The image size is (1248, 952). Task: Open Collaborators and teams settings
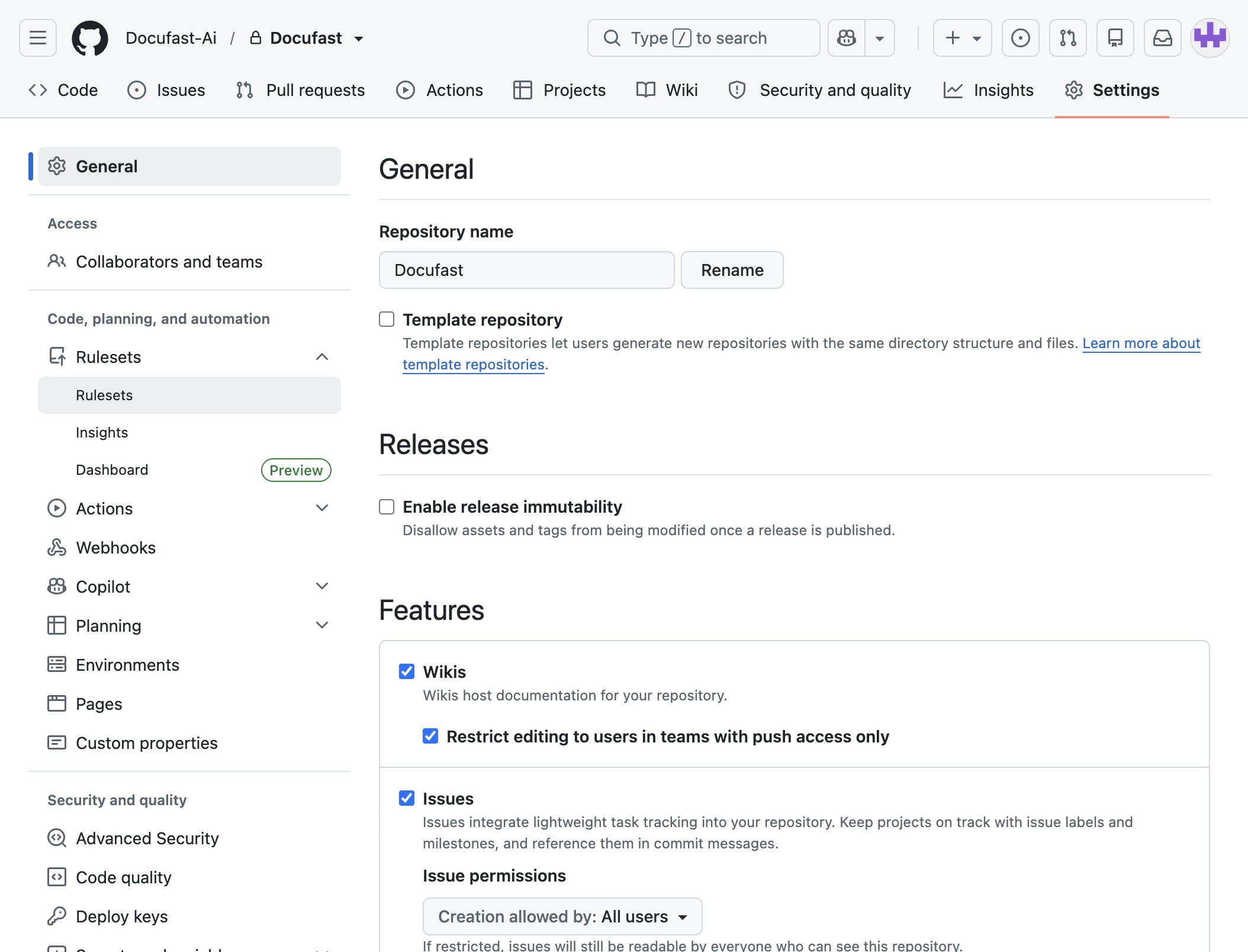pos(189,262)
